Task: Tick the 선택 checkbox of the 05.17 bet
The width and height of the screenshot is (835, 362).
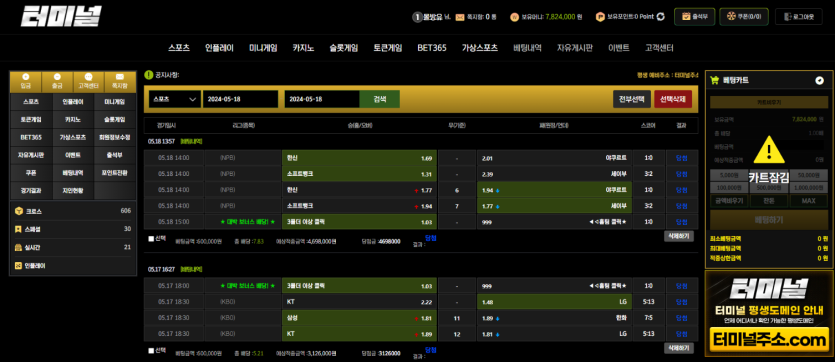Action: pos(151,351)
